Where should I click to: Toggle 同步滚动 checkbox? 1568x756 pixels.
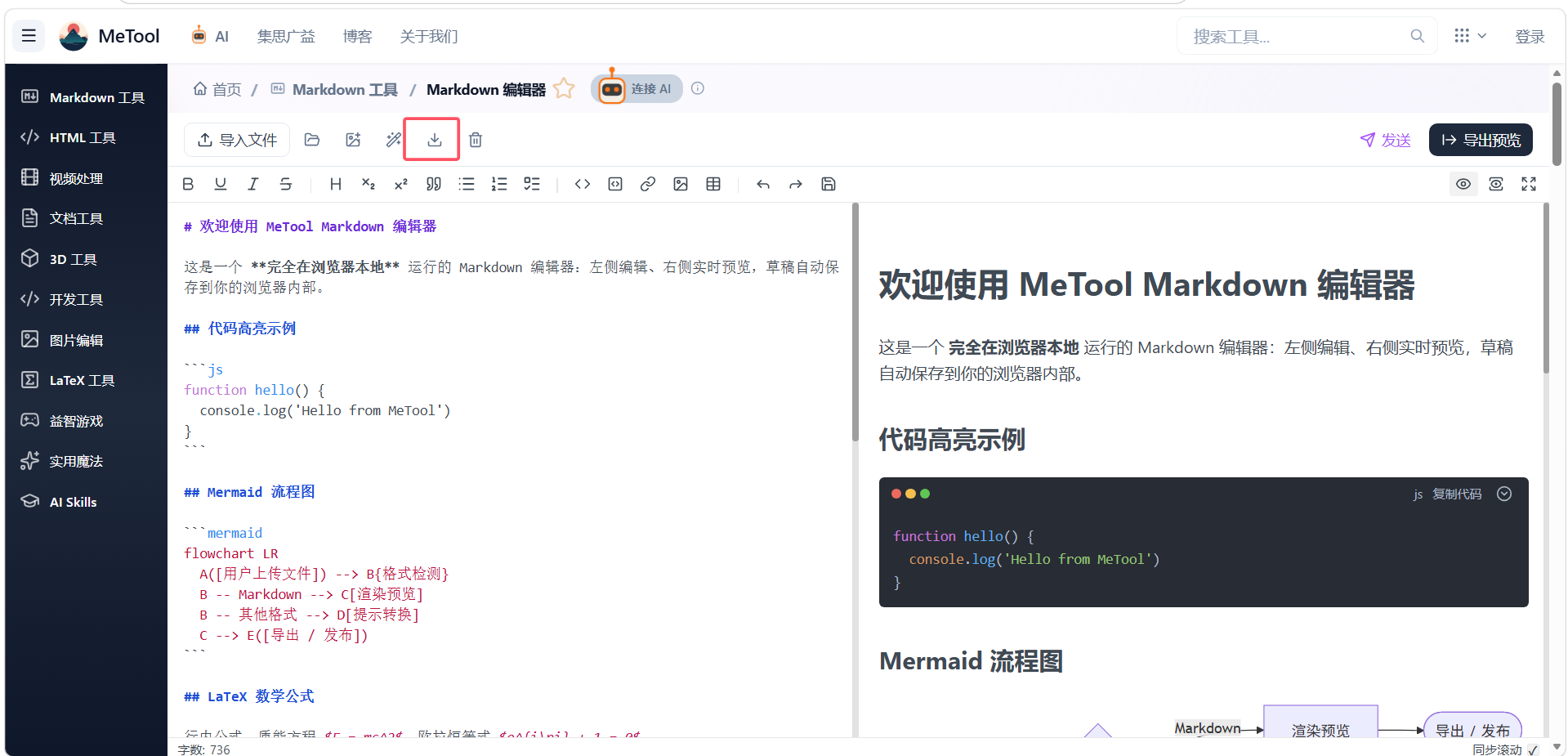coord(1533,749)
